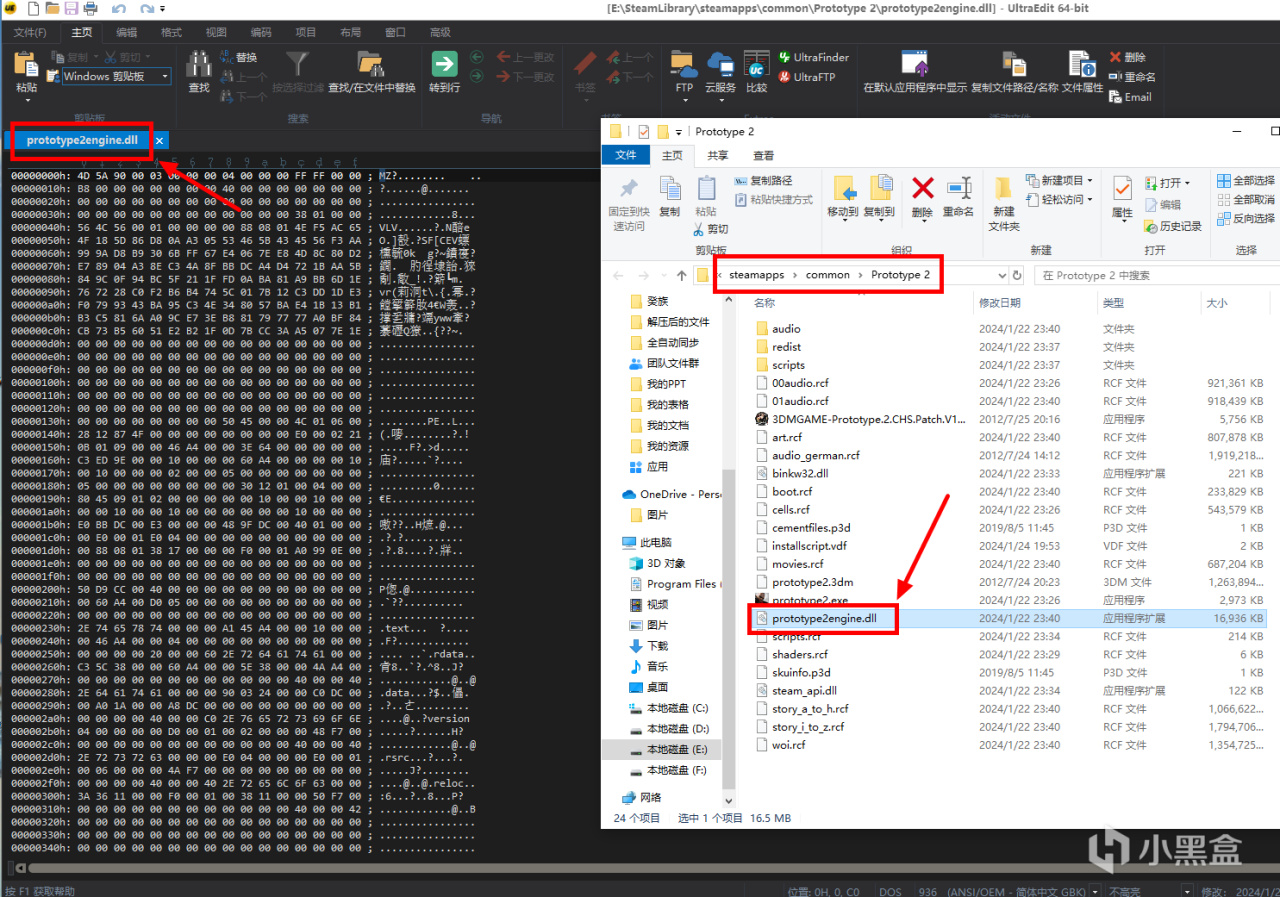Switch to the 格式 ribbon tab in UltraEdit
Screen dimensions: 1280x897
(x=171, y=32)
